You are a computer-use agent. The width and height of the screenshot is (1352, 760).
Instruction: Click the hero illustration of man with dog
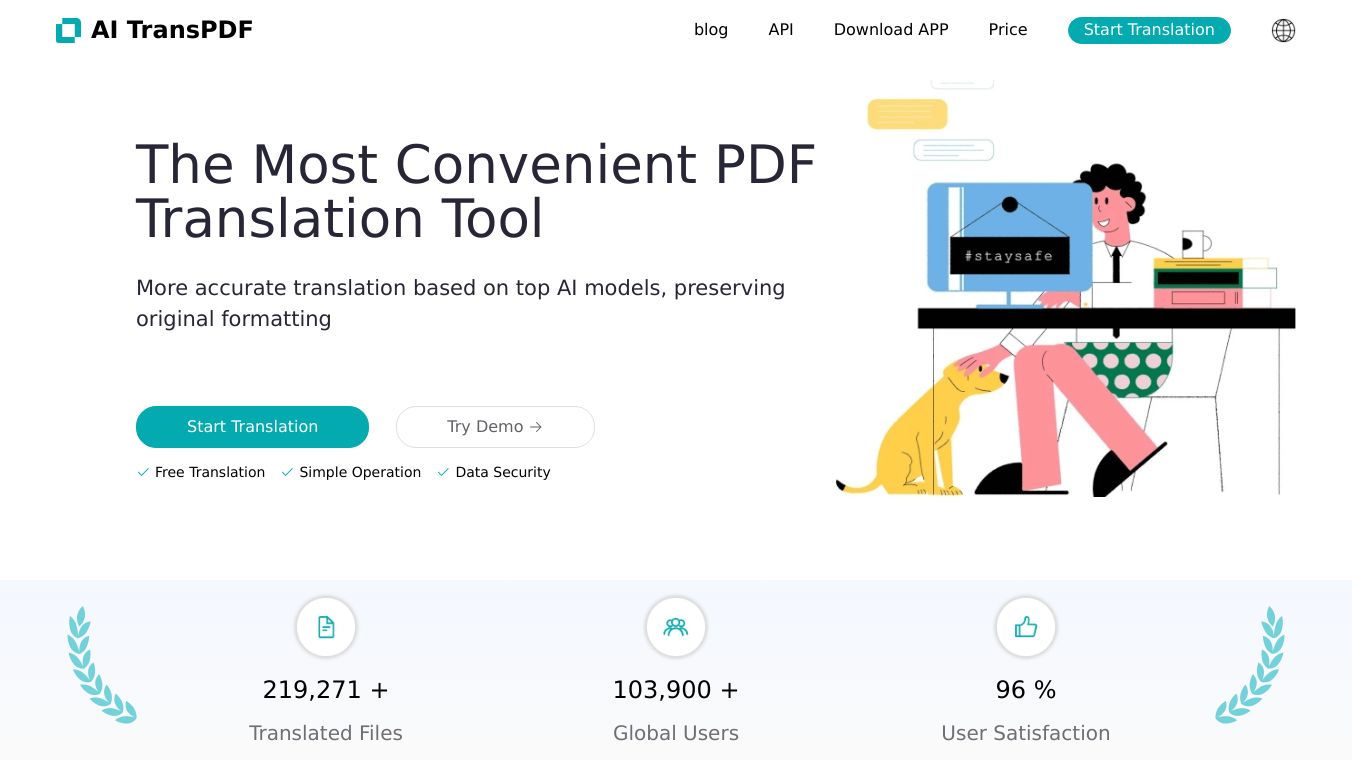pos(1066,288)
